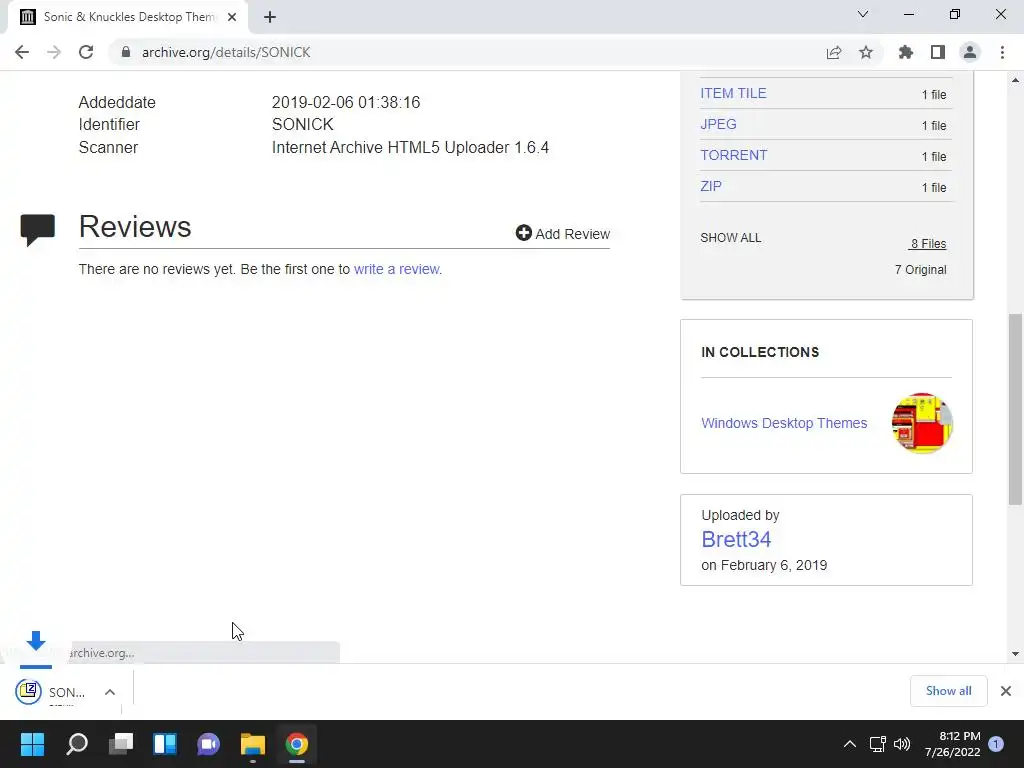Image resolution: width=1024 pixels, height=768 pixels.
Task: Open the Extensions puzzle icon
Action: click(x=906, y=52)
